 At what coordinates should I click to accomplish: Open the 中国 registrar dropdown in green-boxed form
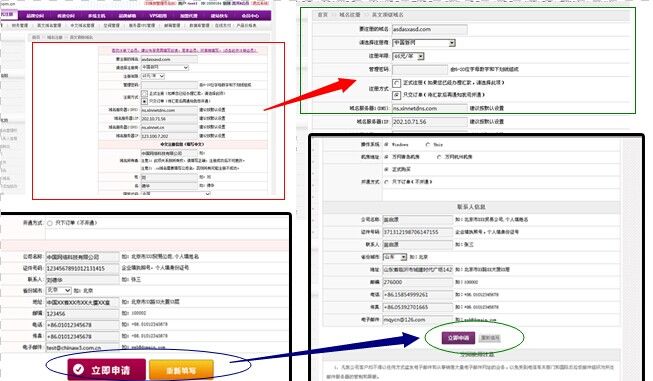[x=424, y=43]
